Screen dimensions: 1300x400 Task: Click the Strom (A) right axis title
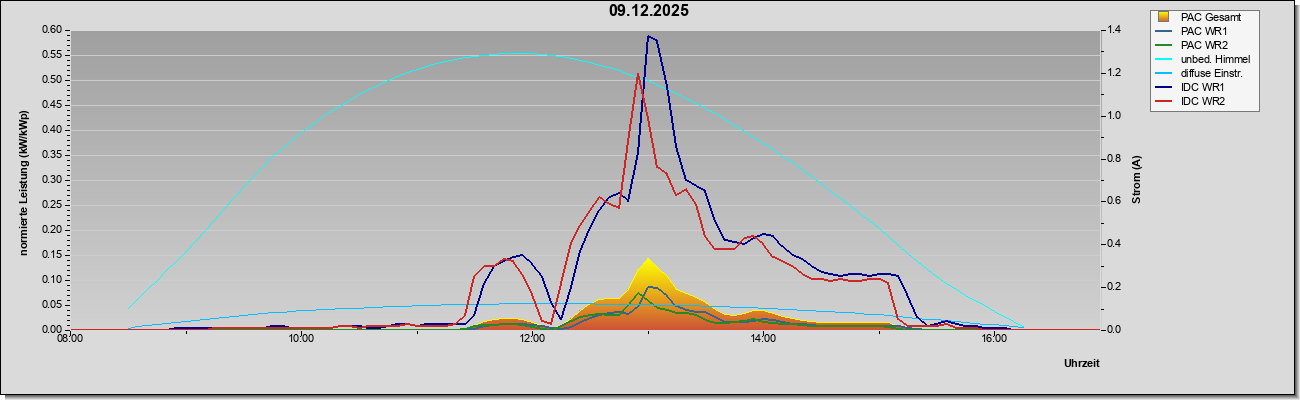coord(1137,180)
